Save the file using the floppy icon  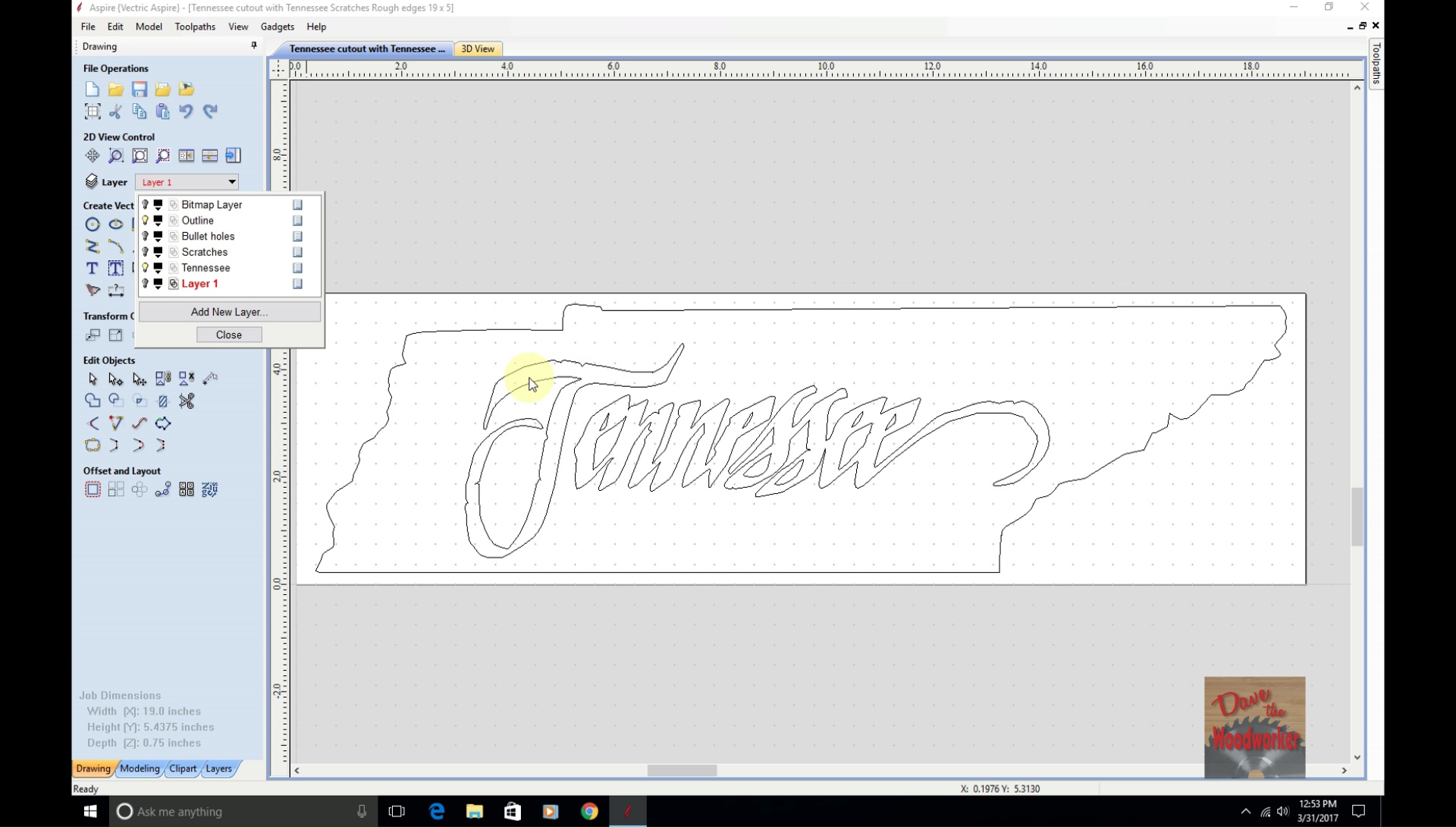(140, 90)
